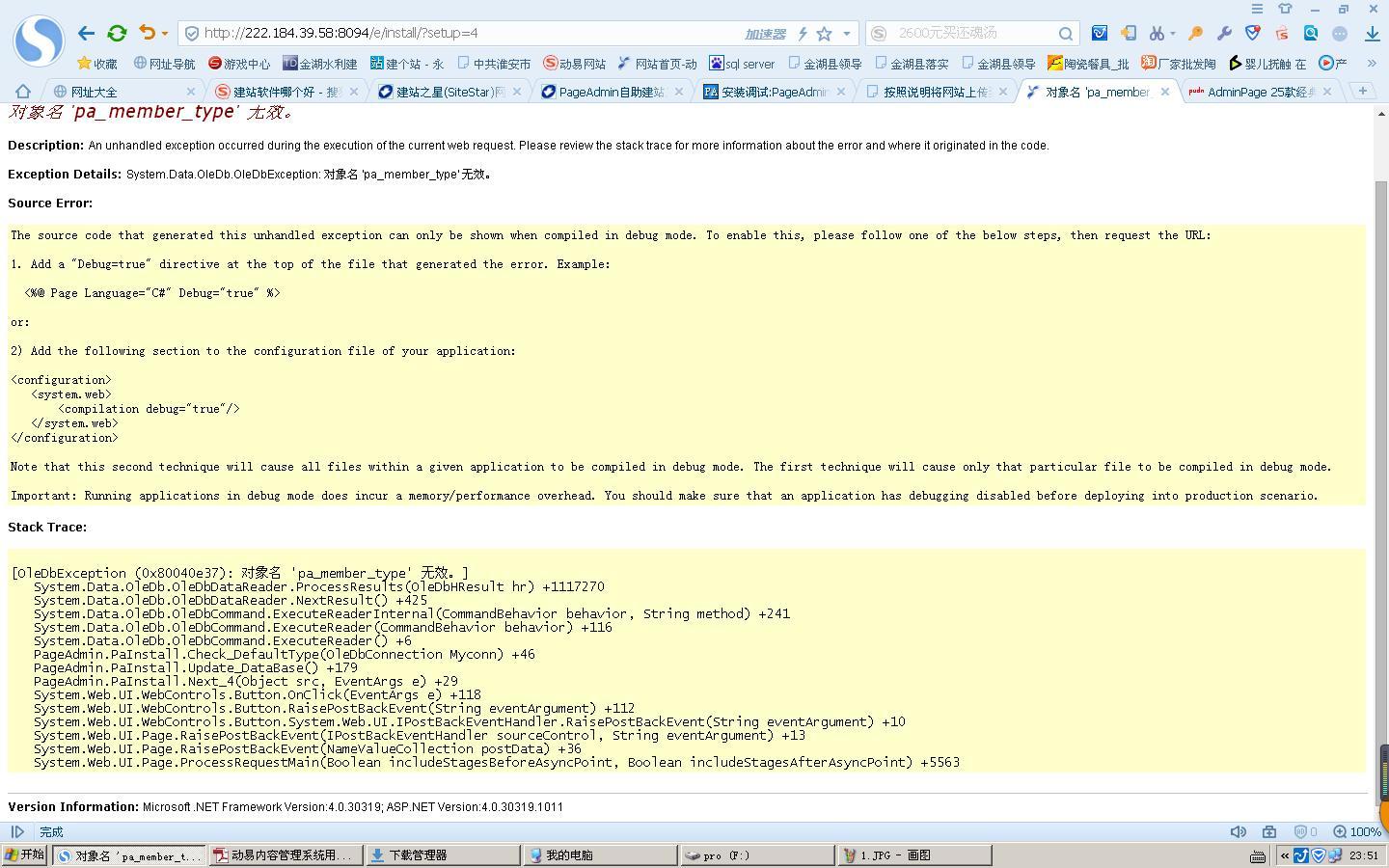Expand hidden bookmarks with the chevron
This screenshot has height=868, width=1389.
point(1372,64)
